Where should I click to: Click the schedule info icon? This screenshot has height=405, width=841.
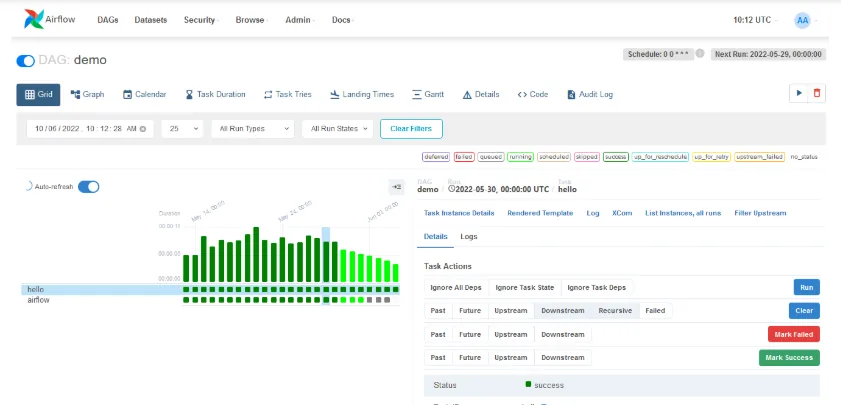pos(700,54)
